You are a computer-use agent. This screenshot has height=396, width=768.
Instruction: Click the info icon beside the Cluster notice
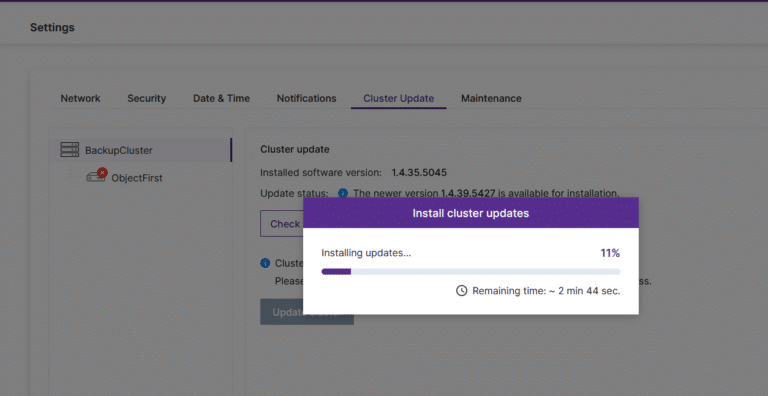click(265, 263)
